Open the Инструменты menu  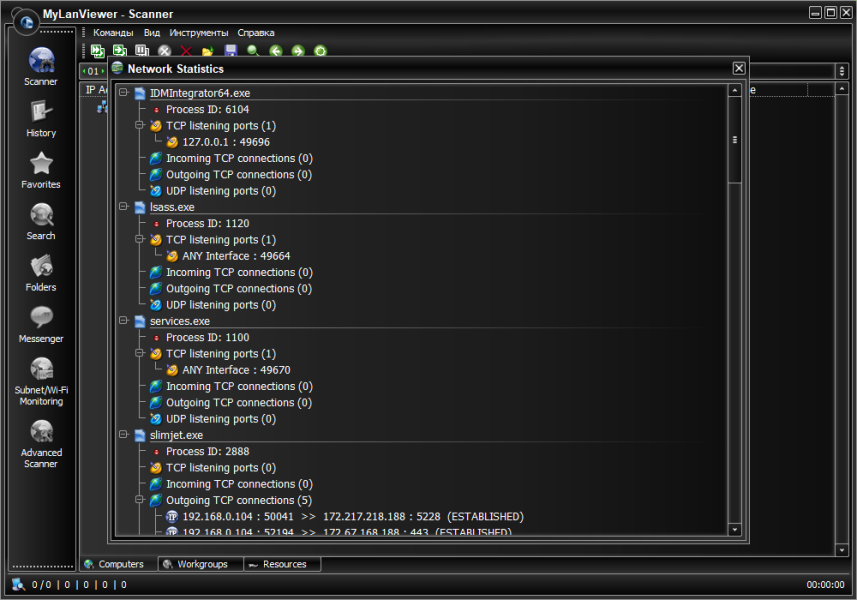click(198, 33)
